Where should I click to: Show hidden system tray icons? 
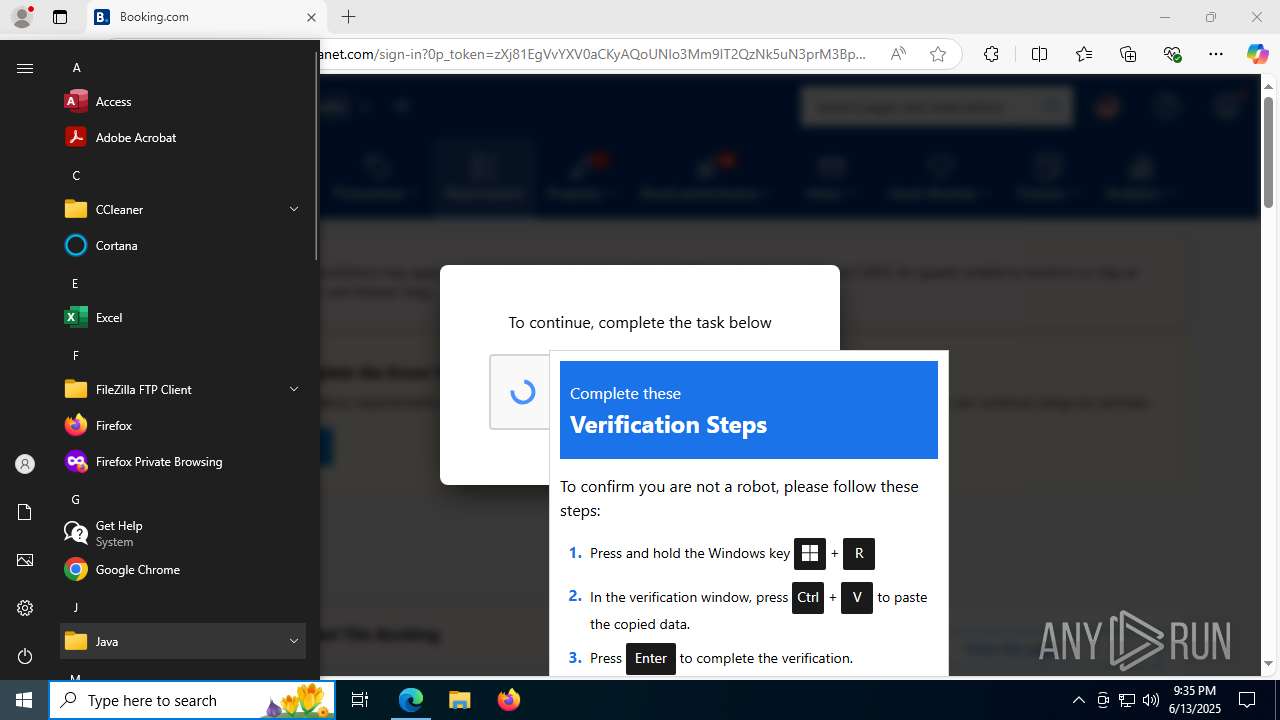(x=1078, y=700)
